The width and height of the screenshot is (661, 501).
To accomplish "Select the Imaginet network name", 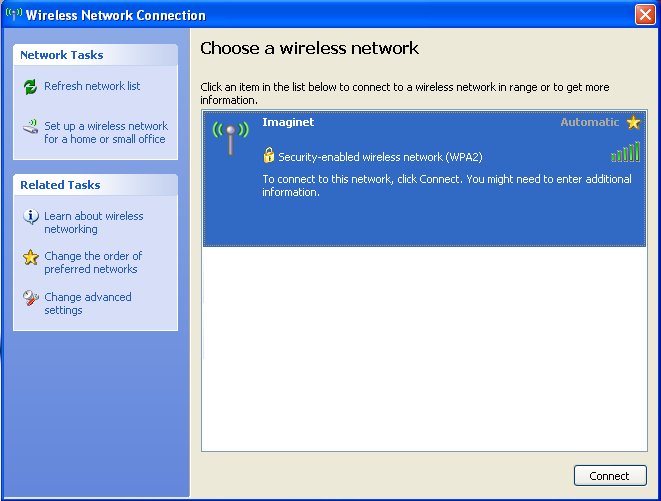I will click(x=288, y=122).
